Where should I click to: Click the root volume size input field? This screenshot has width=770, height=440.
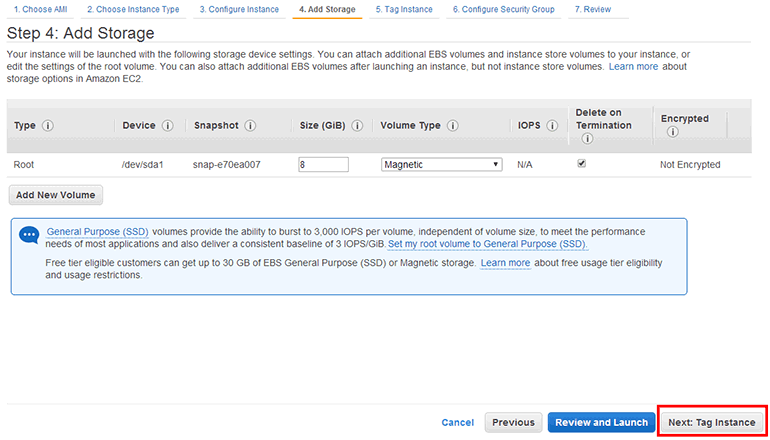323,165
